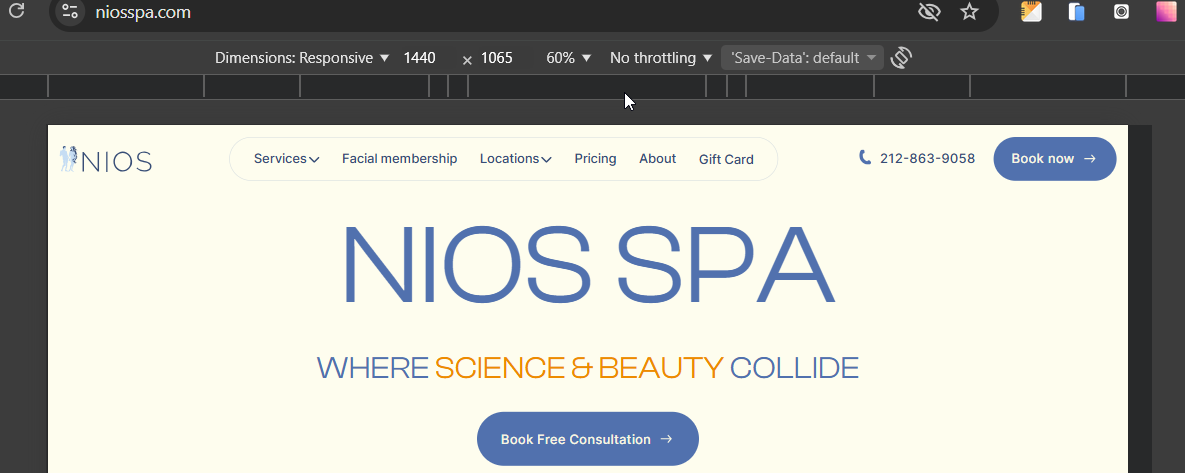Open the 60% zoom dropdown
This screenshot has width=1185, height=473.
click(x=568, y=57)
